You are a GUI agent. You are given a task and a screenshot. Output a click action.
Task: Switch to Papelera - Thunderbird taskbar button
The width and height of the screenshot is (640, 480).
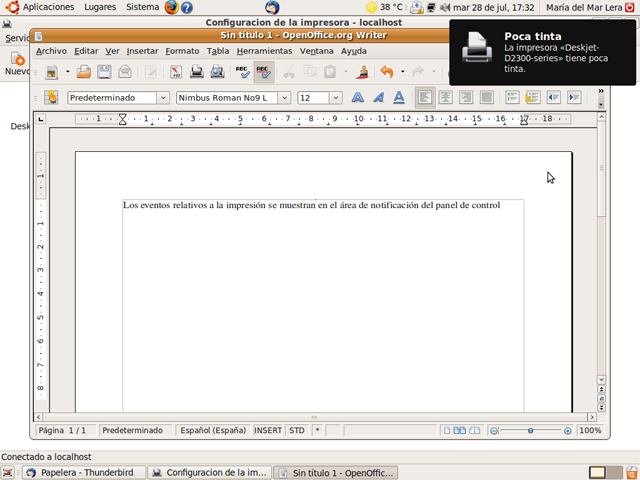point(83,472)
